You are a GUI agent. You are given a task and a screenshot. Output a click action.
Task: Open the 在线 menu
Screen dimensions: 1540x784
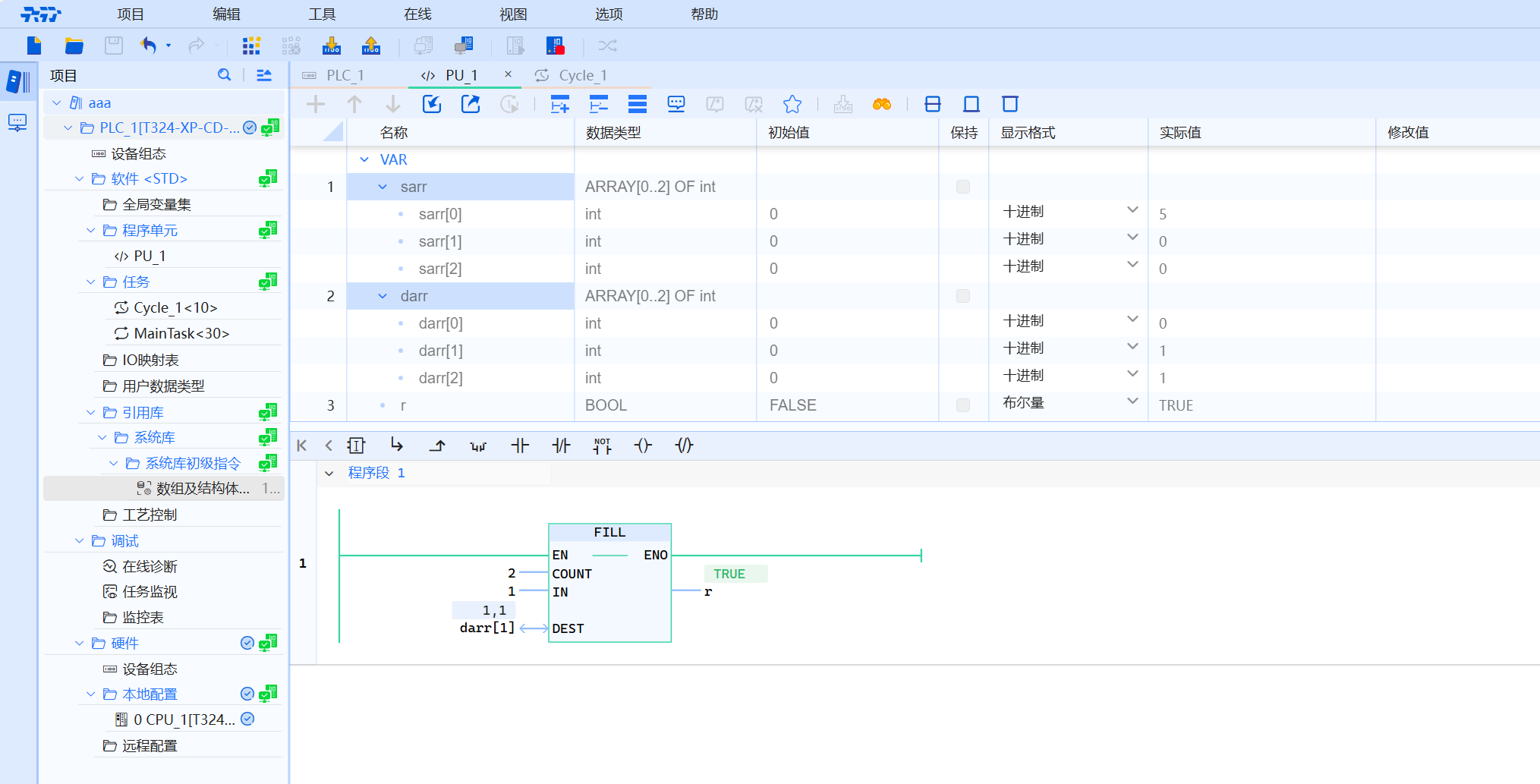(x=417, y=14)
